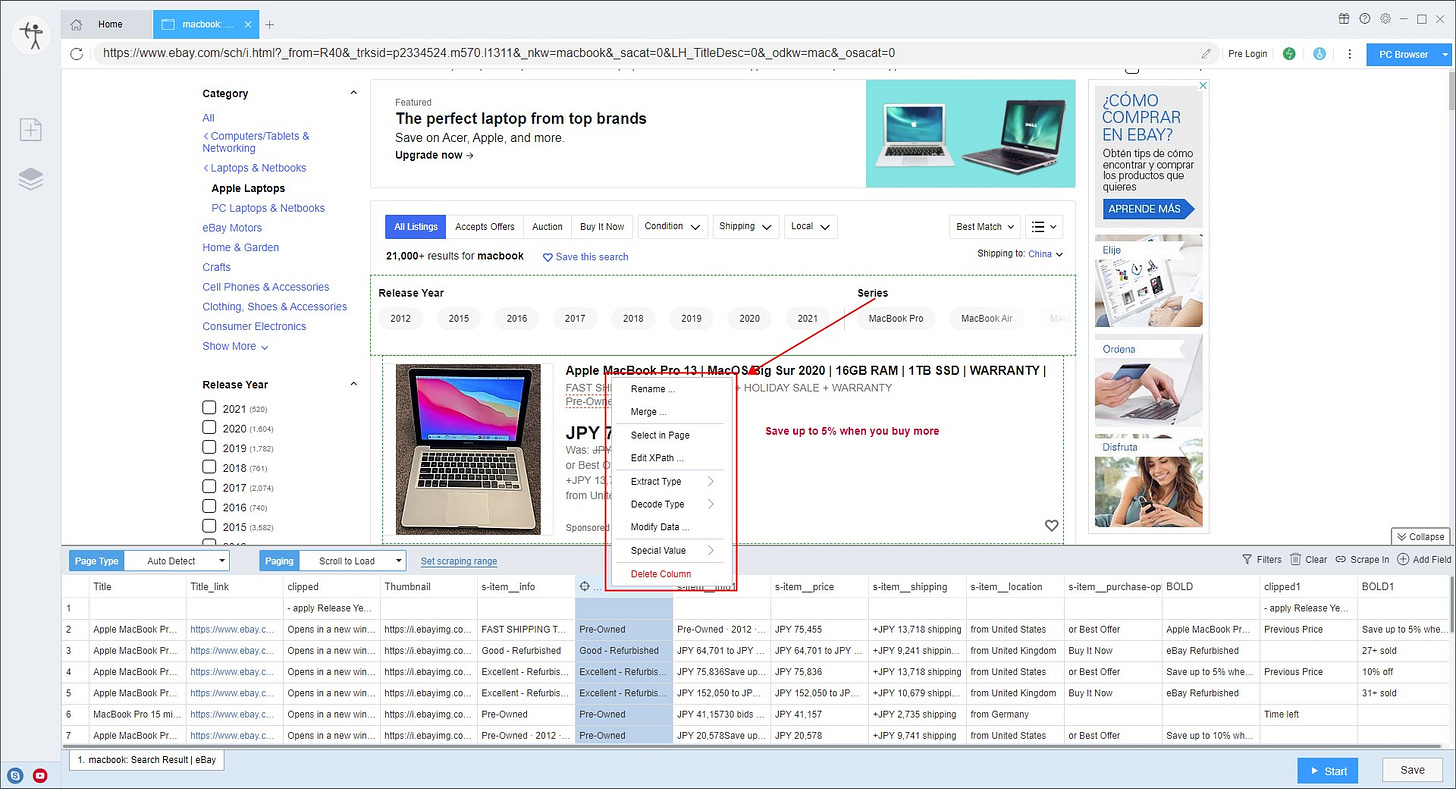Viewport: 1456px width, 789px height.
Task: Click the gift icon in title bar
Action: pos(1344,19)
